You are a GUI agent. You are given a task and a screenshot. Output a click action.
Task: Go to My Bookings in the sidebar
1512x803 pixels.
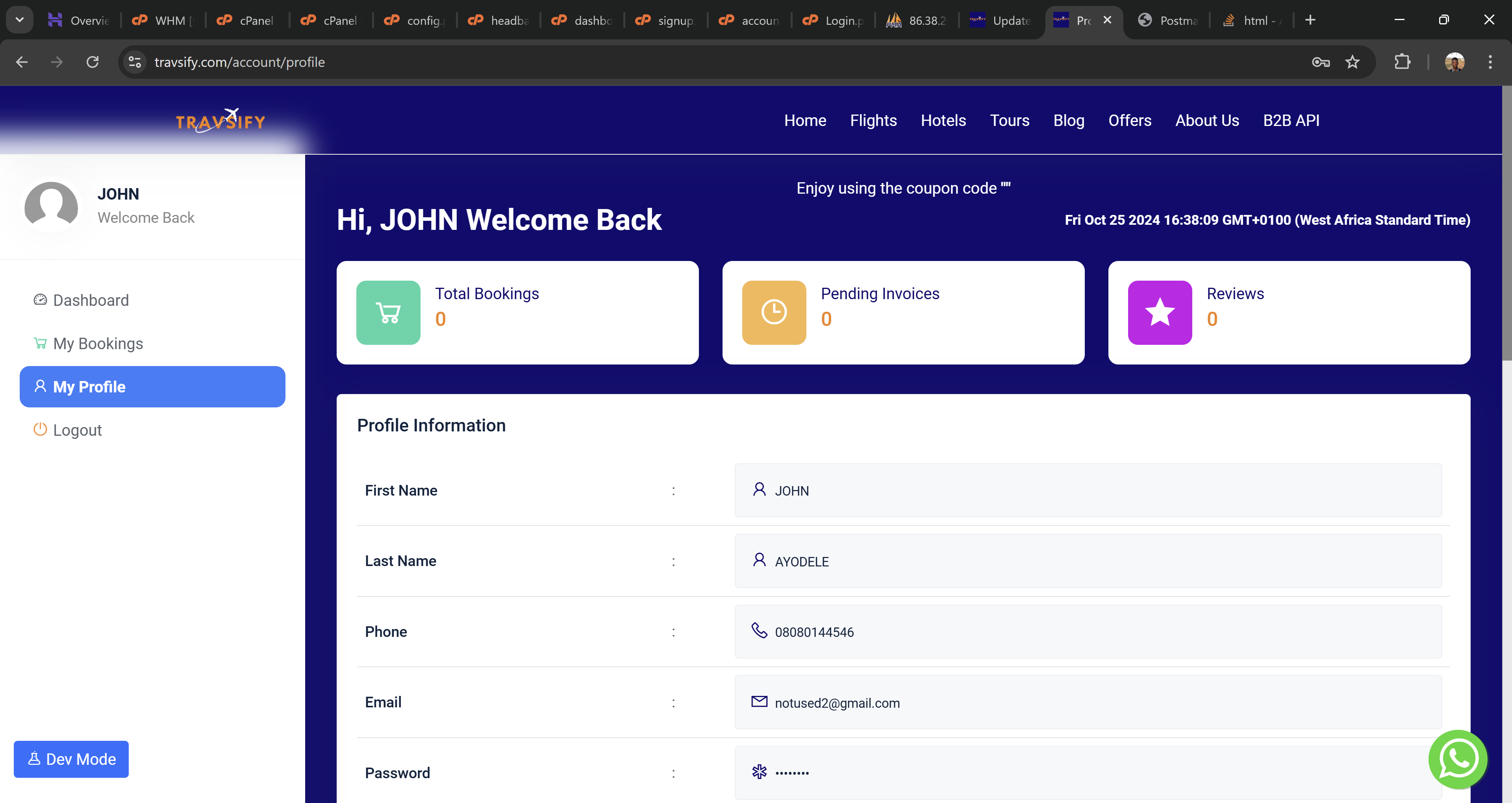[98, 343]
